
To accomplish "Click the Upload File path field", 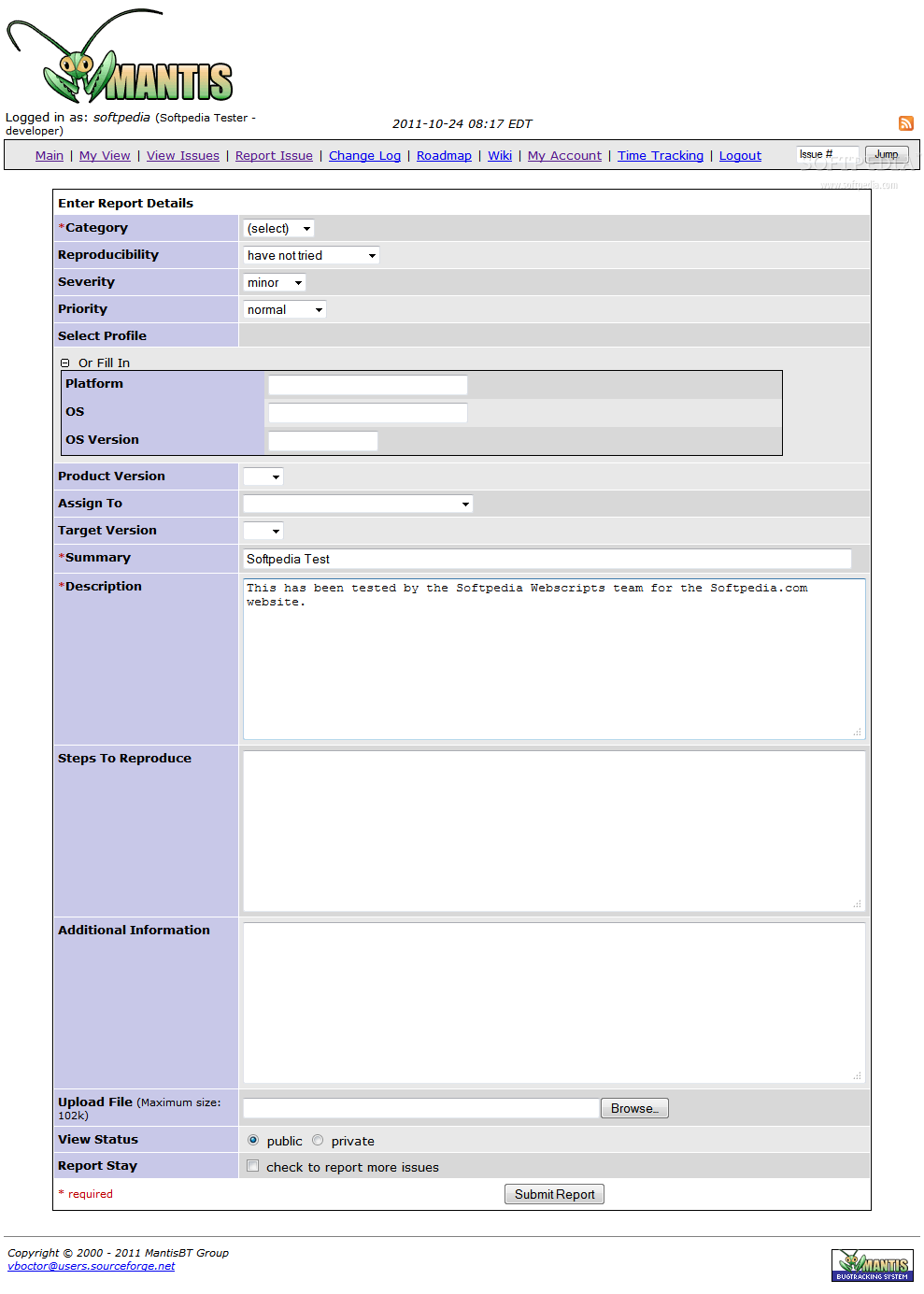I will click(421, 1108).
